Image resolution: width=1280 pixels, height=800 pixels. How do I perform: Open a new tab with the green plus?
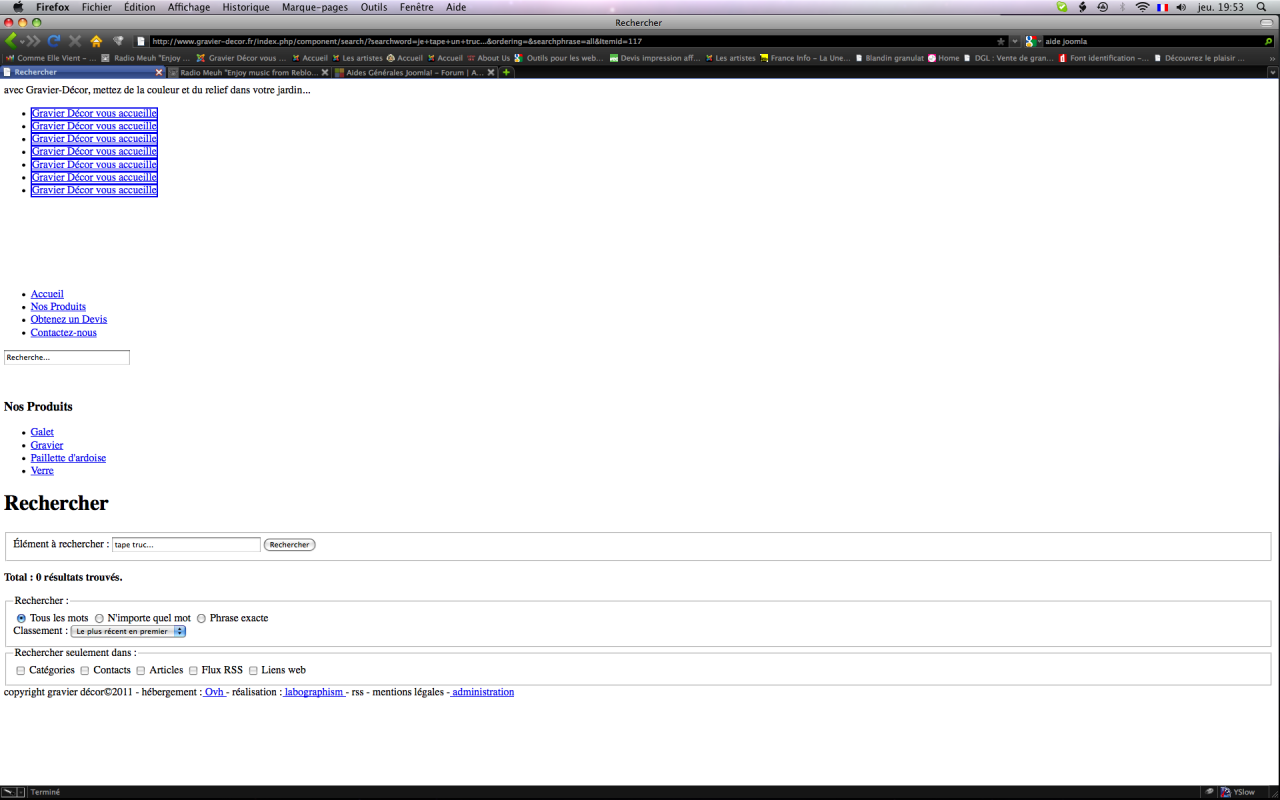click(506, 72)
